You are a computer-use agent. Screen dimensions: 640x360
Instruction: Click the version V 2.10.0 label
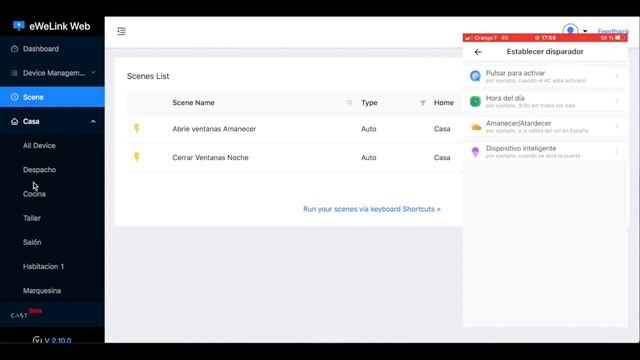(58, 340)
